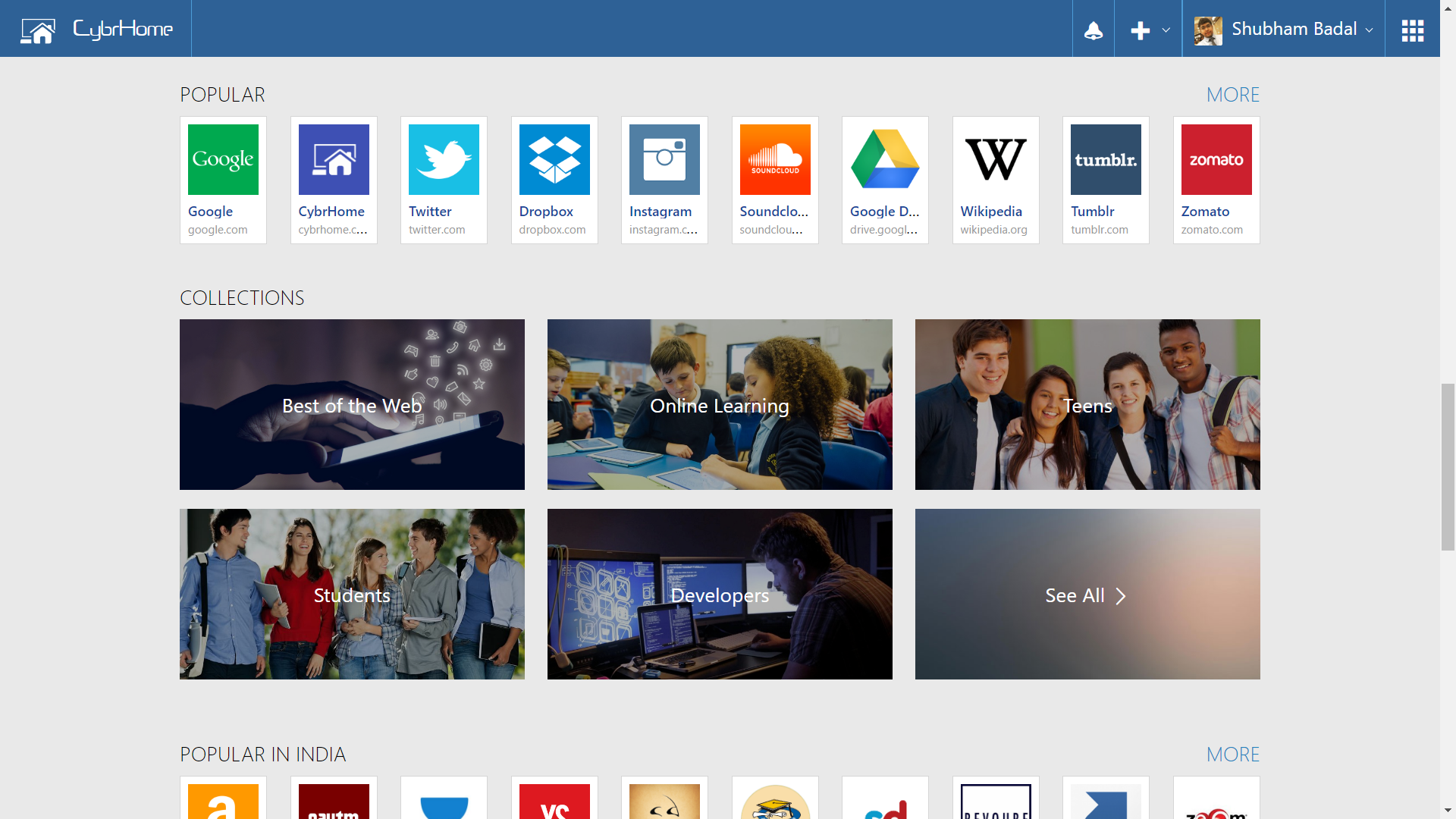The height and width of the screenshot is (819, 1456).
Task: Click the 'wikipedia.org' URL text
Action: [x=993, y=230]
